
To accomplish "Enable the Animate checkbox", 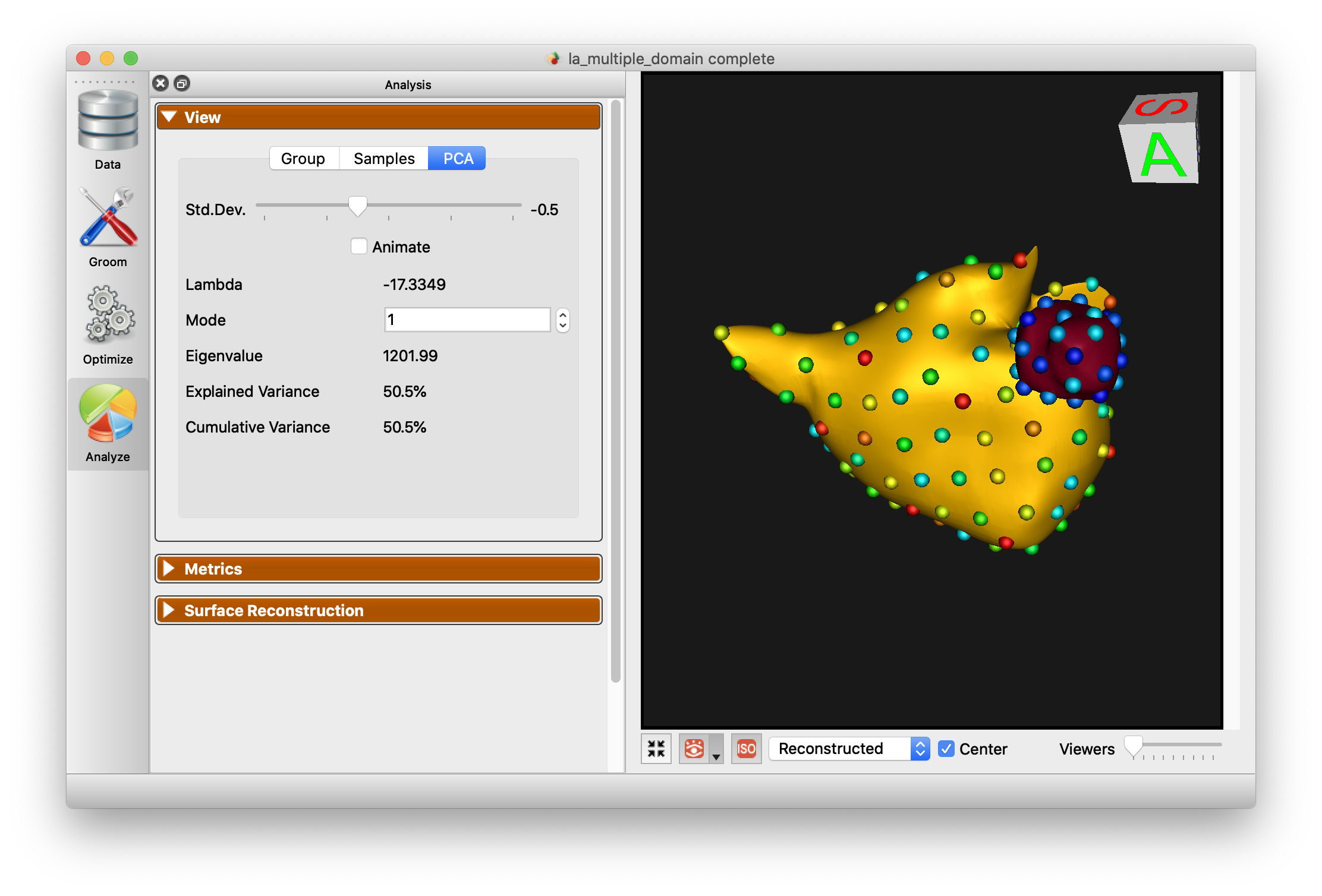I will point(359,247).
